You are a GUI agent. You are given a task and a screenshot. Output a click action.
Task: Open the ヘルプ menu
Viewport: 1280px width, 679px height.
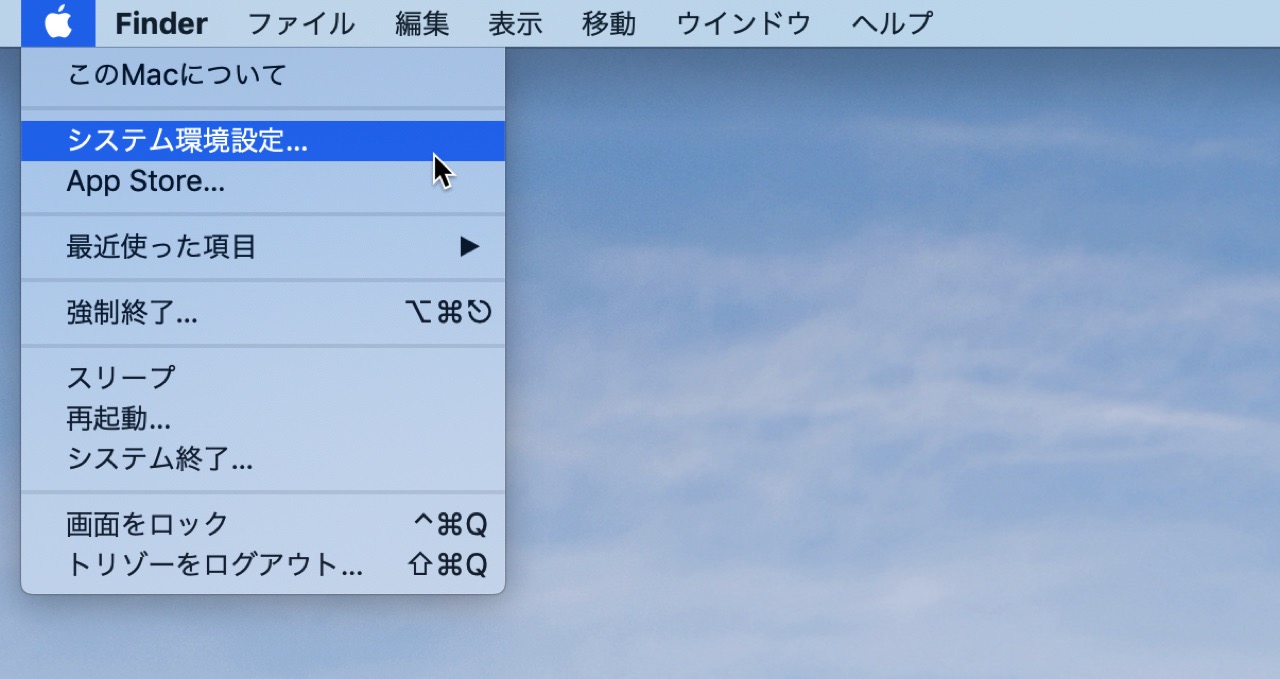pyautogui.click(x=892, y=23)
